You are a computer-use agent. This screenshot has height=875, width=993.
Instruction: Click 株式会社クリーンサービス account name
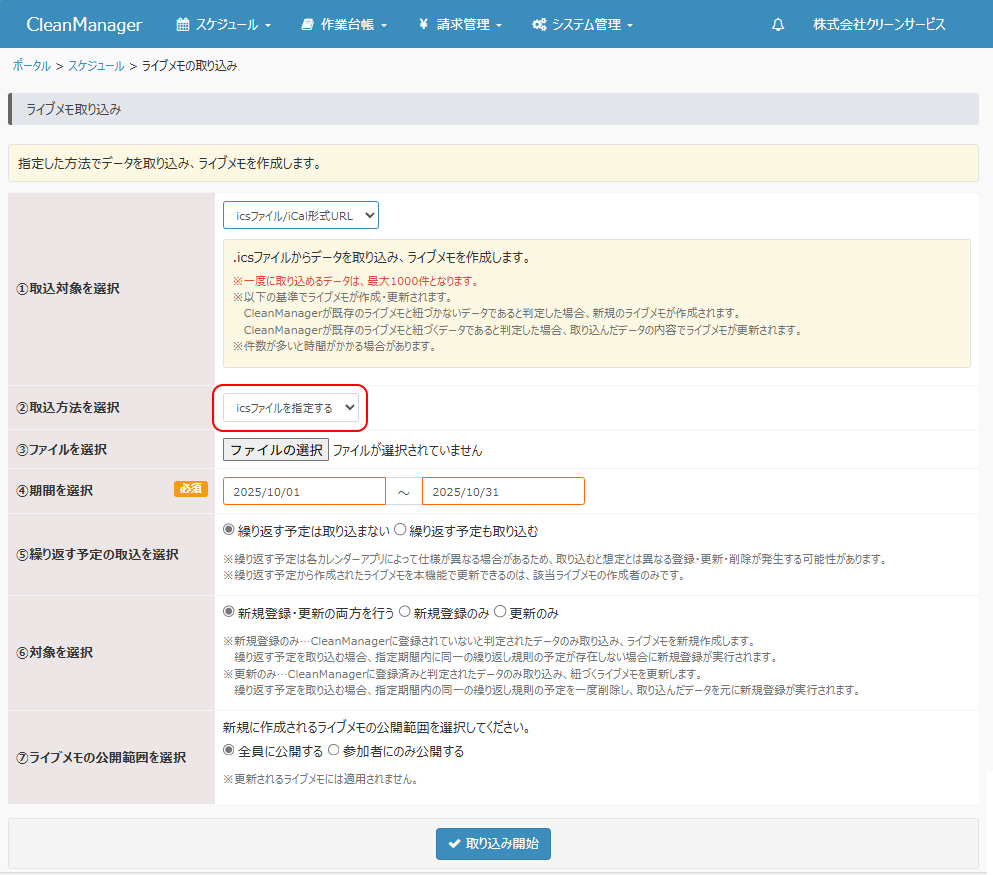coord(879,24)
